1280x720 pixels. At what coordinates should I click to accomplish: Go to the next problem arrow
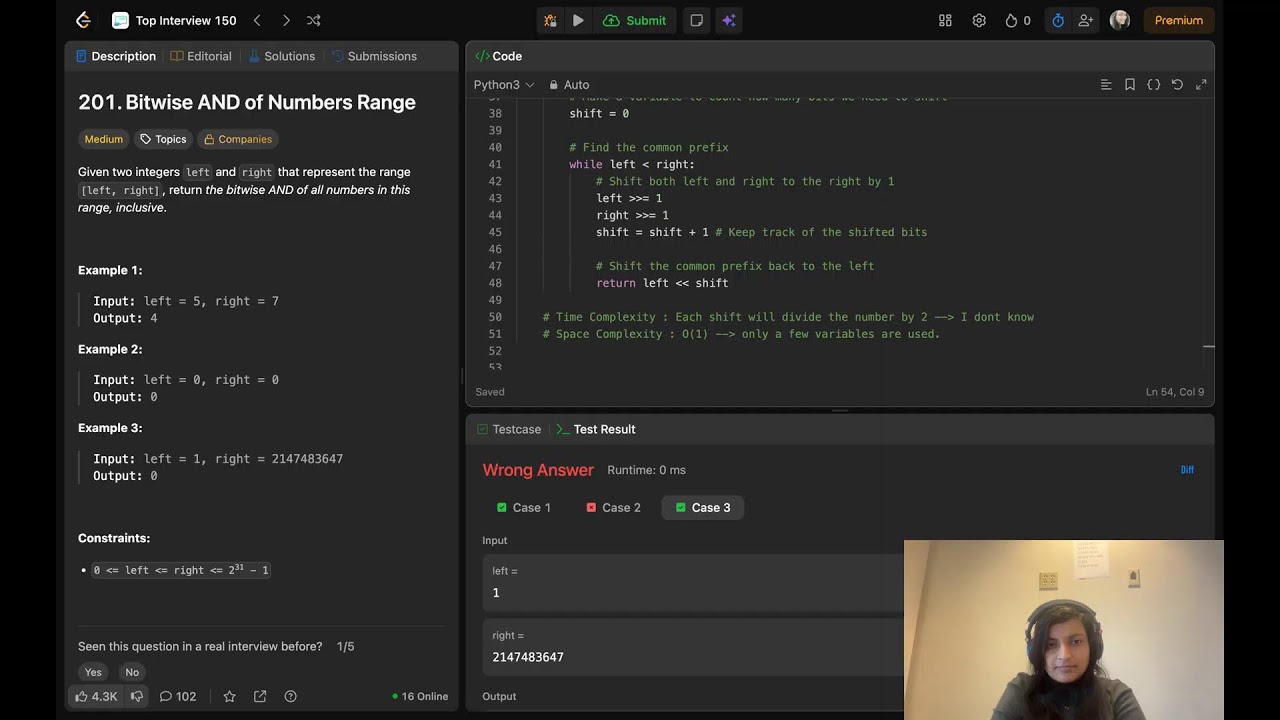[x=286, y=20]
